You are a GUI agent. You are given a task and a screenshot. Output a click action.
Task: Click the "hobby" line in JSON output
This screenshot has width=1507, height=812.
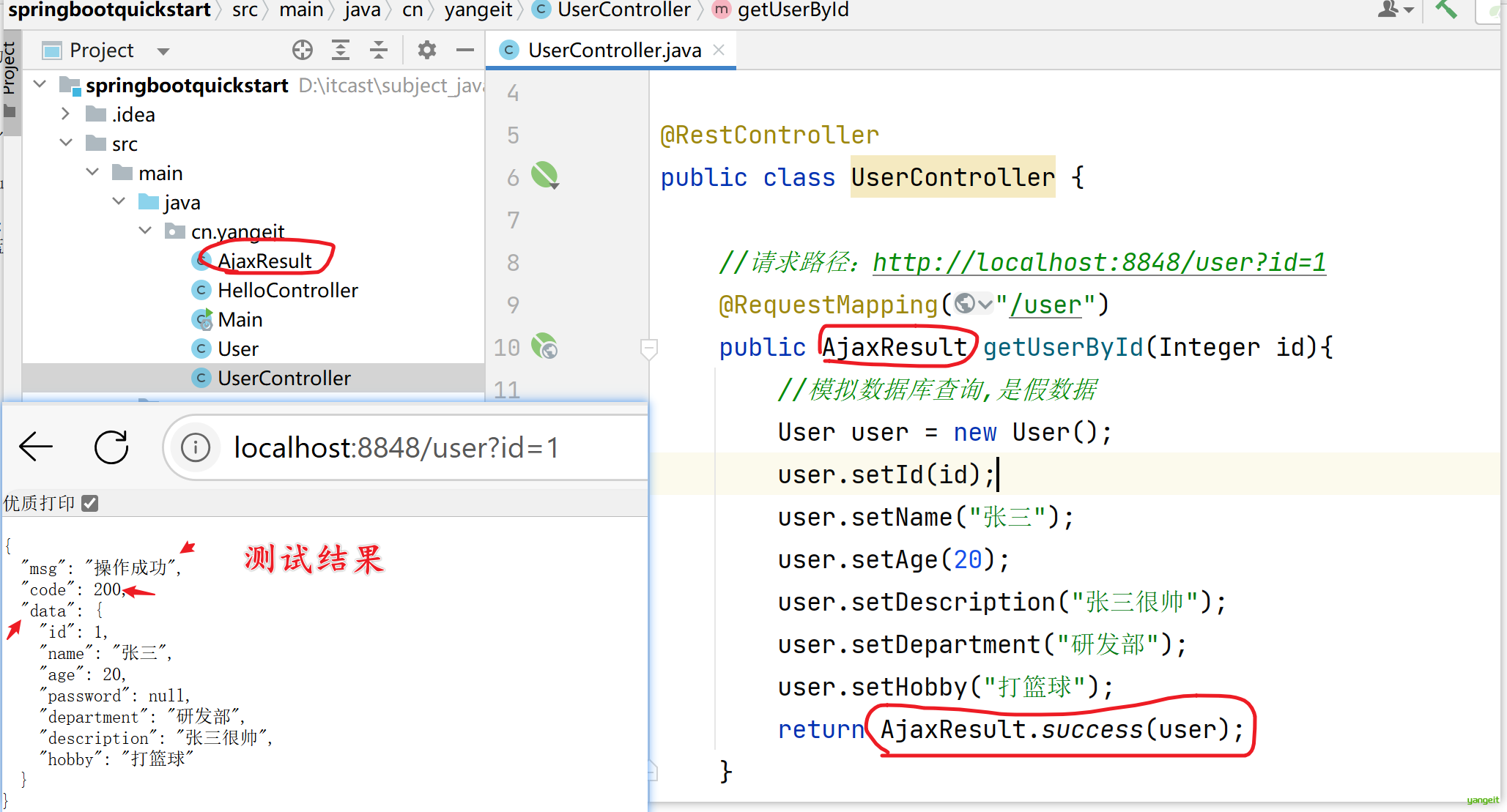click(x=116, y=759)
